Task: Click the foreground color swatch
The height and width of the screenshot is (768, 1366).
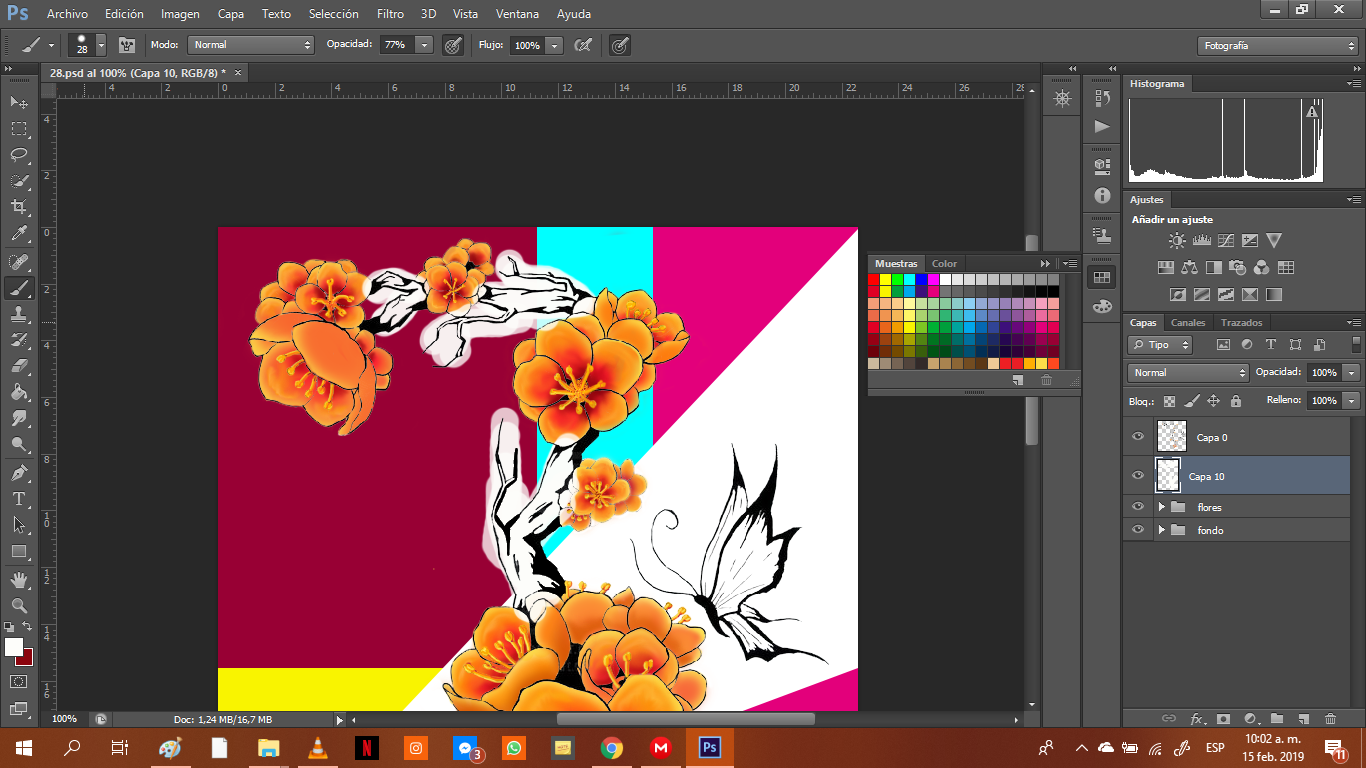Action: click(x=13, y=647)
